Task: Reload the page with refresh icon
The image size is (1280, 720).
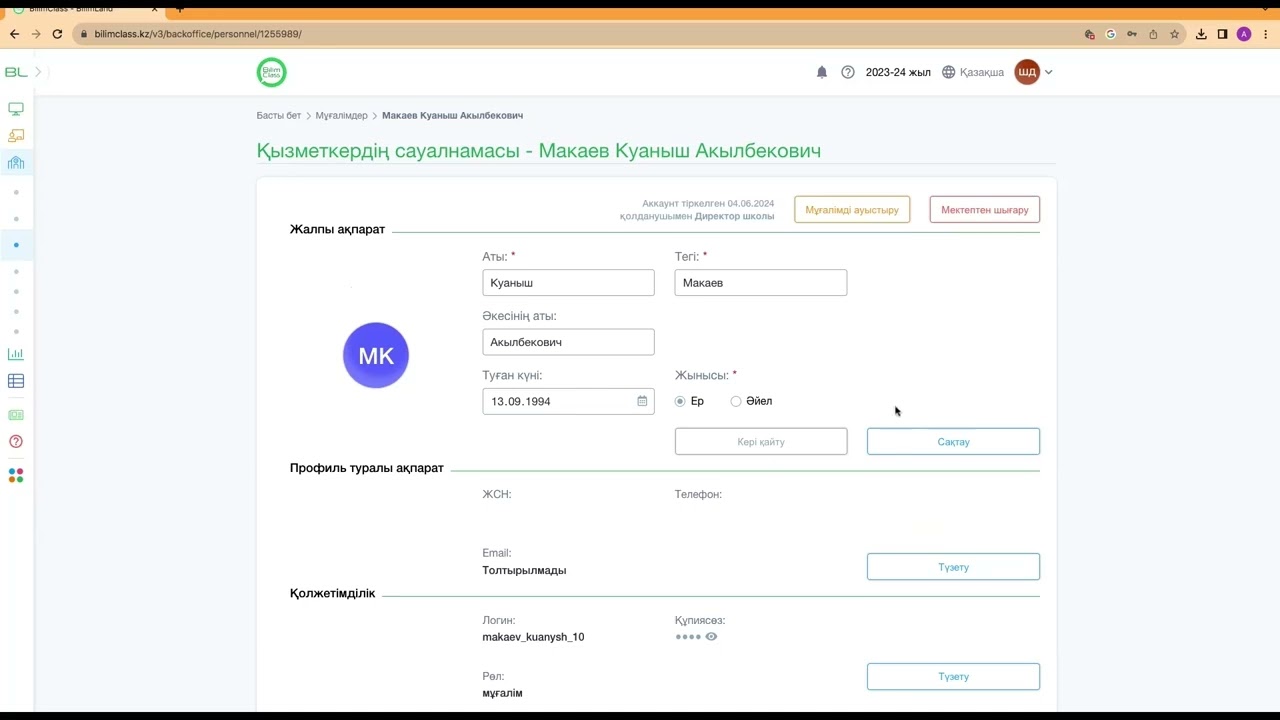Action: point(58,34)
